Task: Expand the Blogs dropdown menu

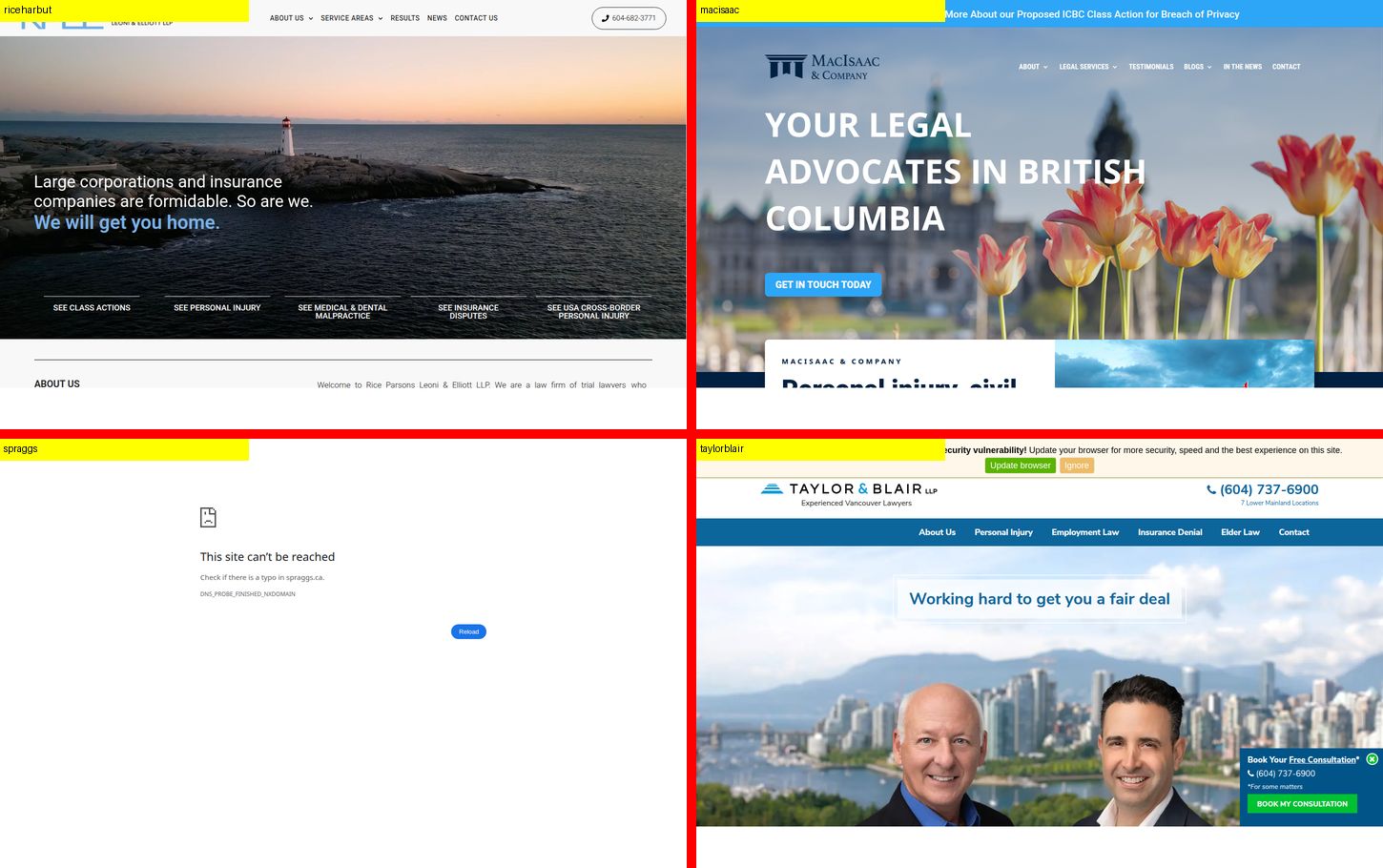Action: (1198, 67)
